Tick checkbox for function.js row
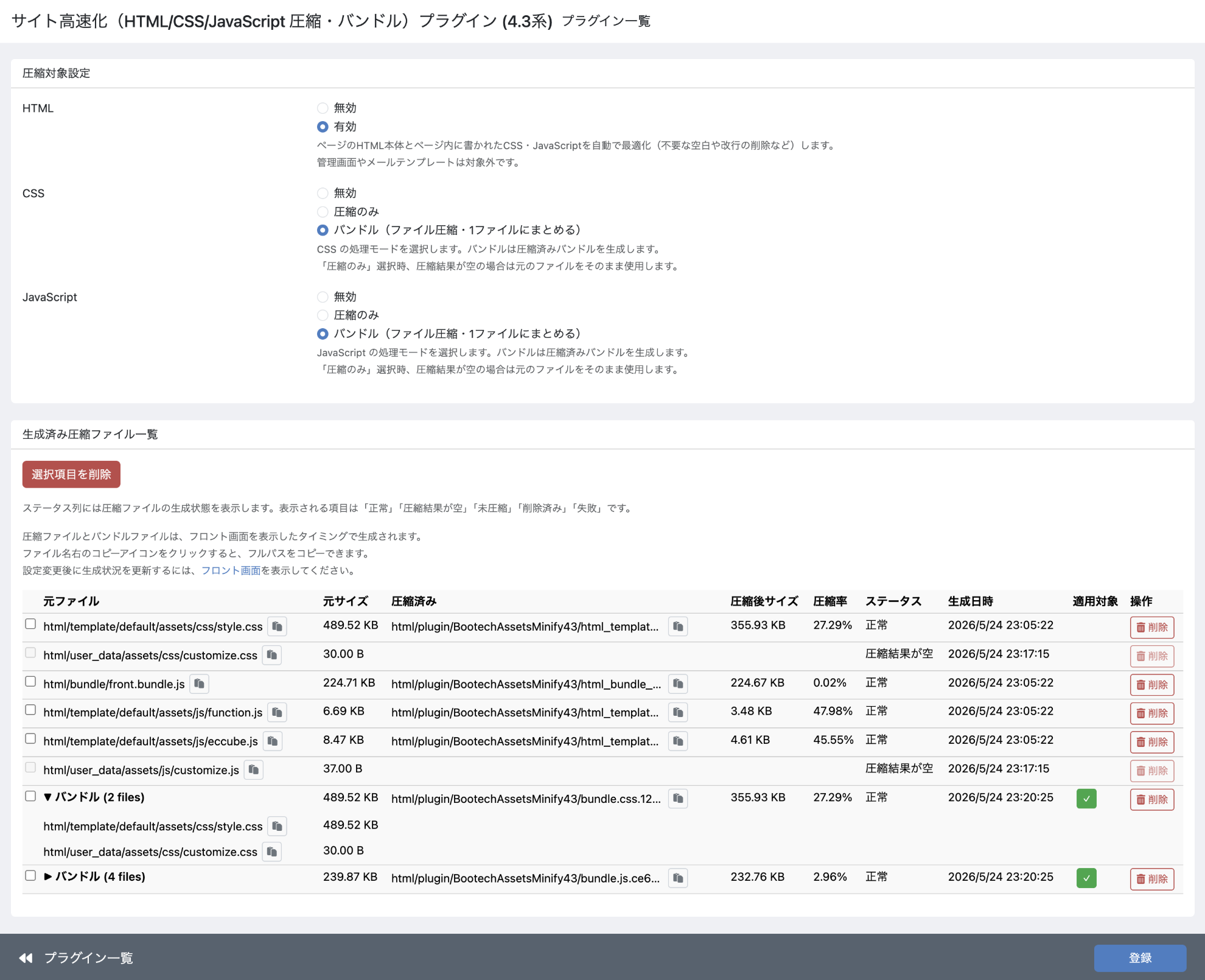 tap(30, 710)
